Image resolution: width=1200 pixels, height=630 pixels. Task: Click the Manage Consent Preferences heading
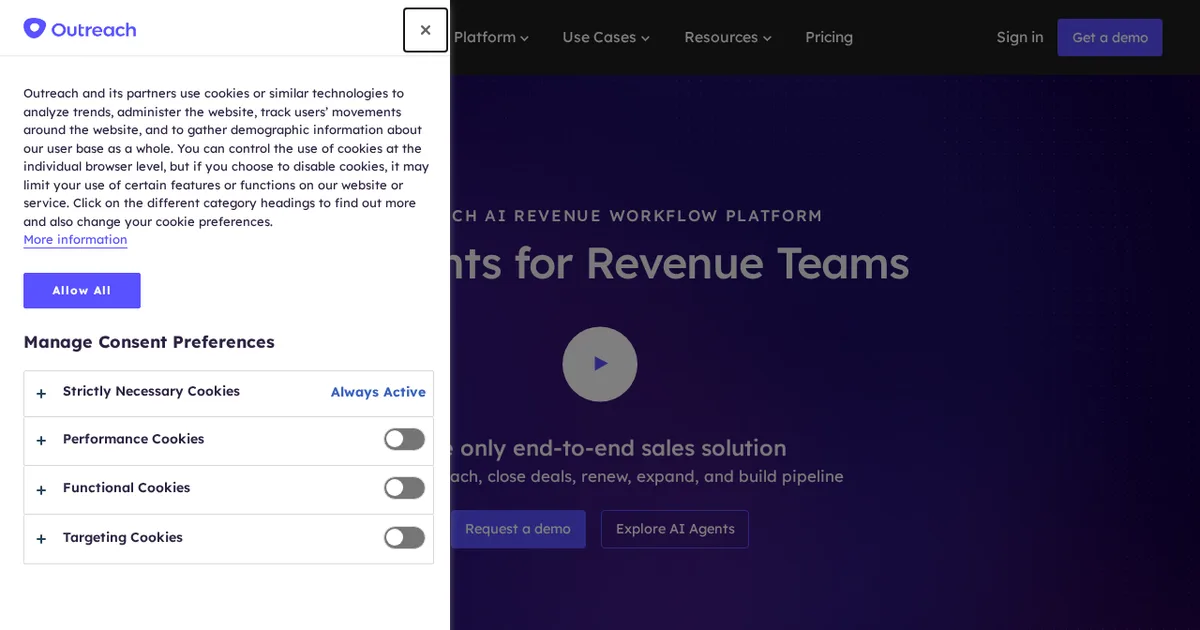point(149,342)
